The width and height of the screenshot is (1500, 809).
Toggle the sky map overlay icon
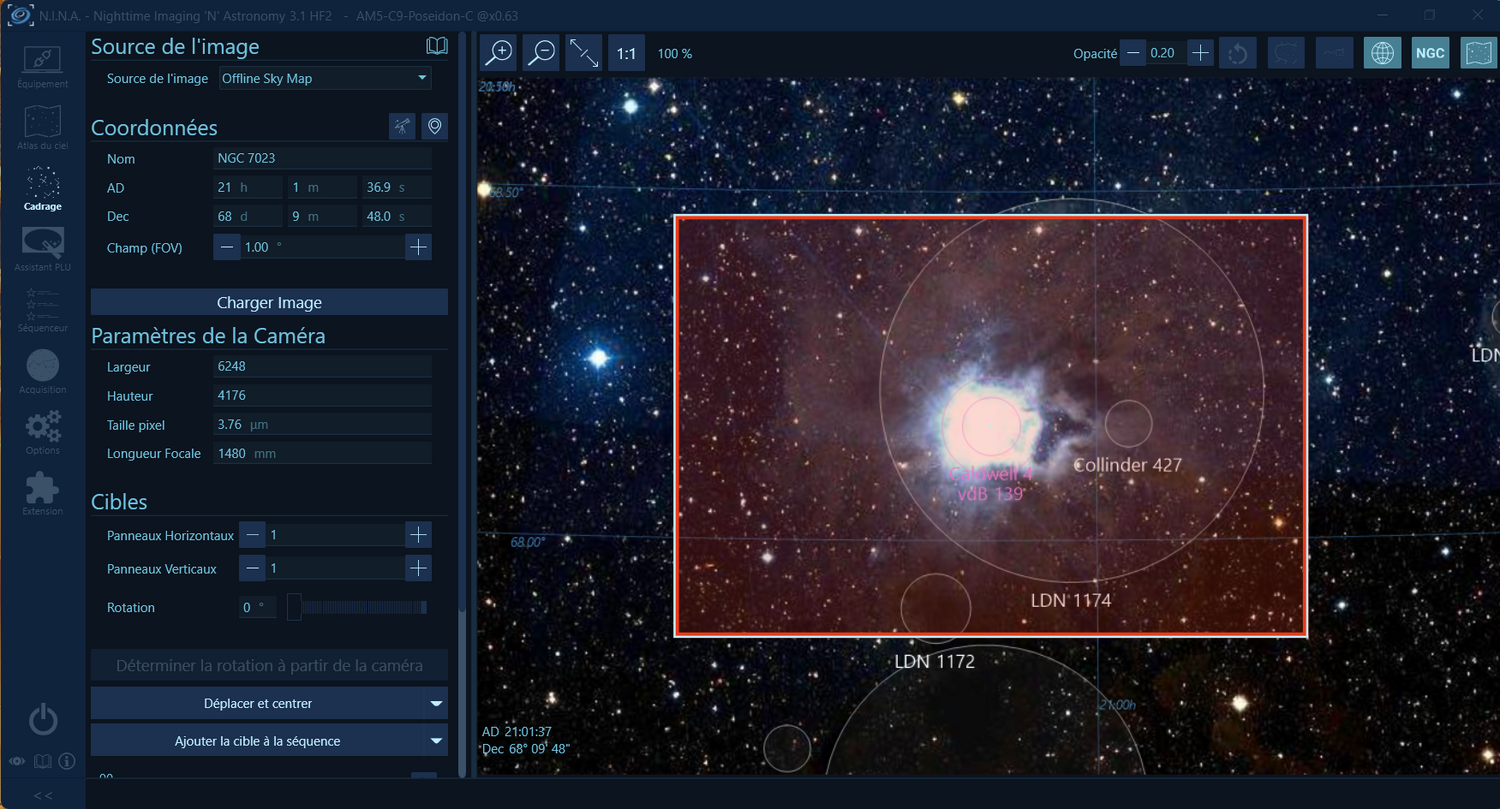tap(1478, 53)
